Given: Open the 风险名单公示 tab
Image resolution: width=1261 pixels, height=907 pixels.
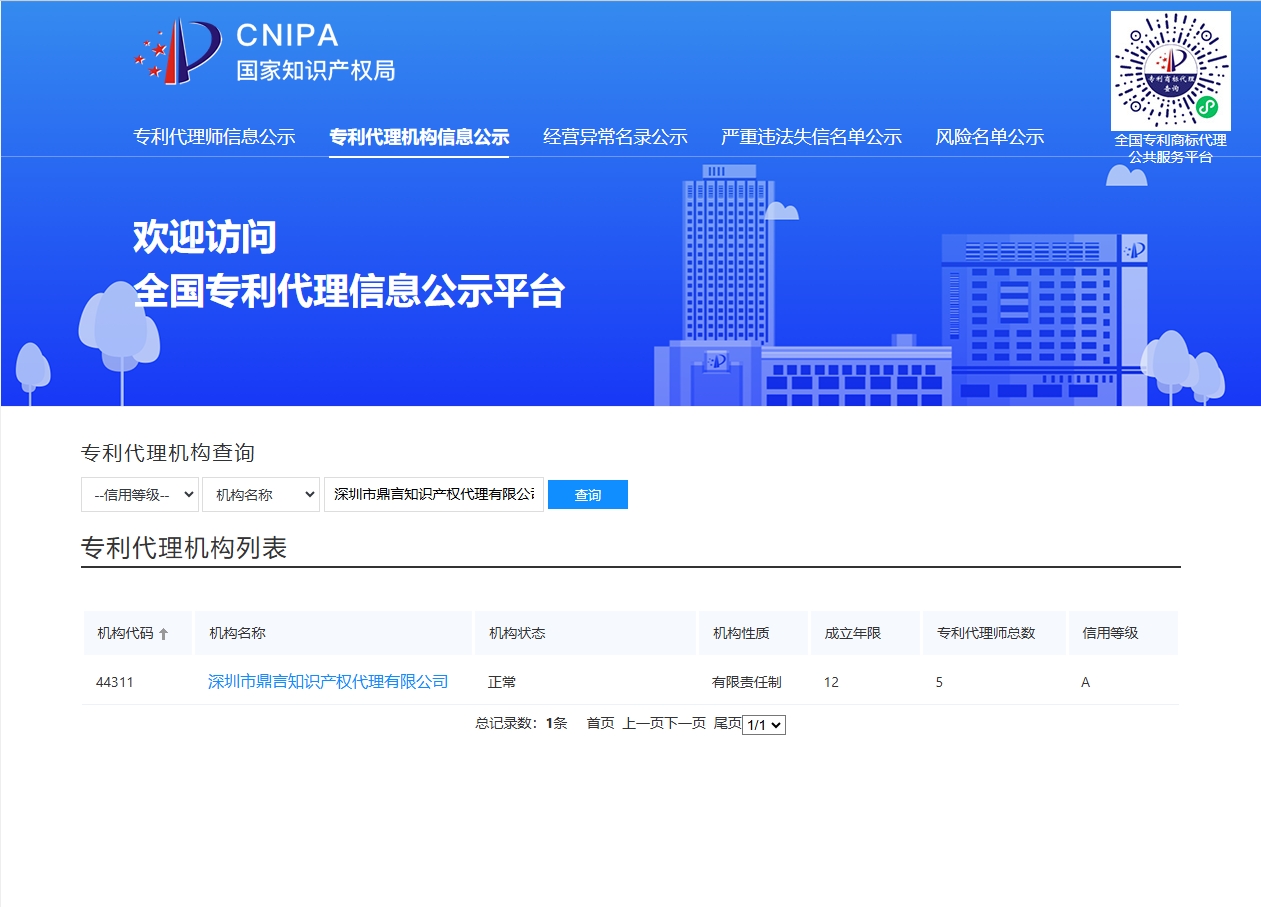Looking at the screenshot, I should click(x=989, y=137).
